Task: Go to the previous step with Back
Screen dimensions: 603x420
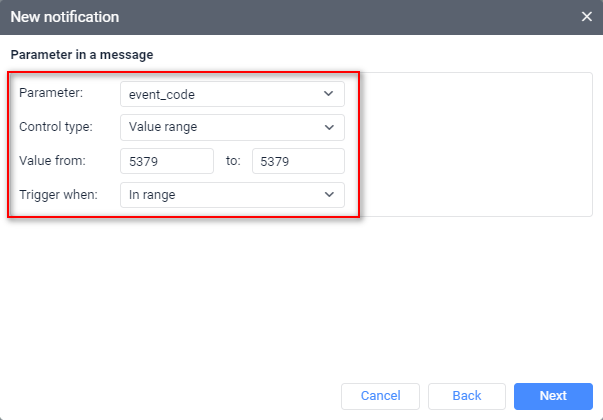Action: tap(467, 396)
